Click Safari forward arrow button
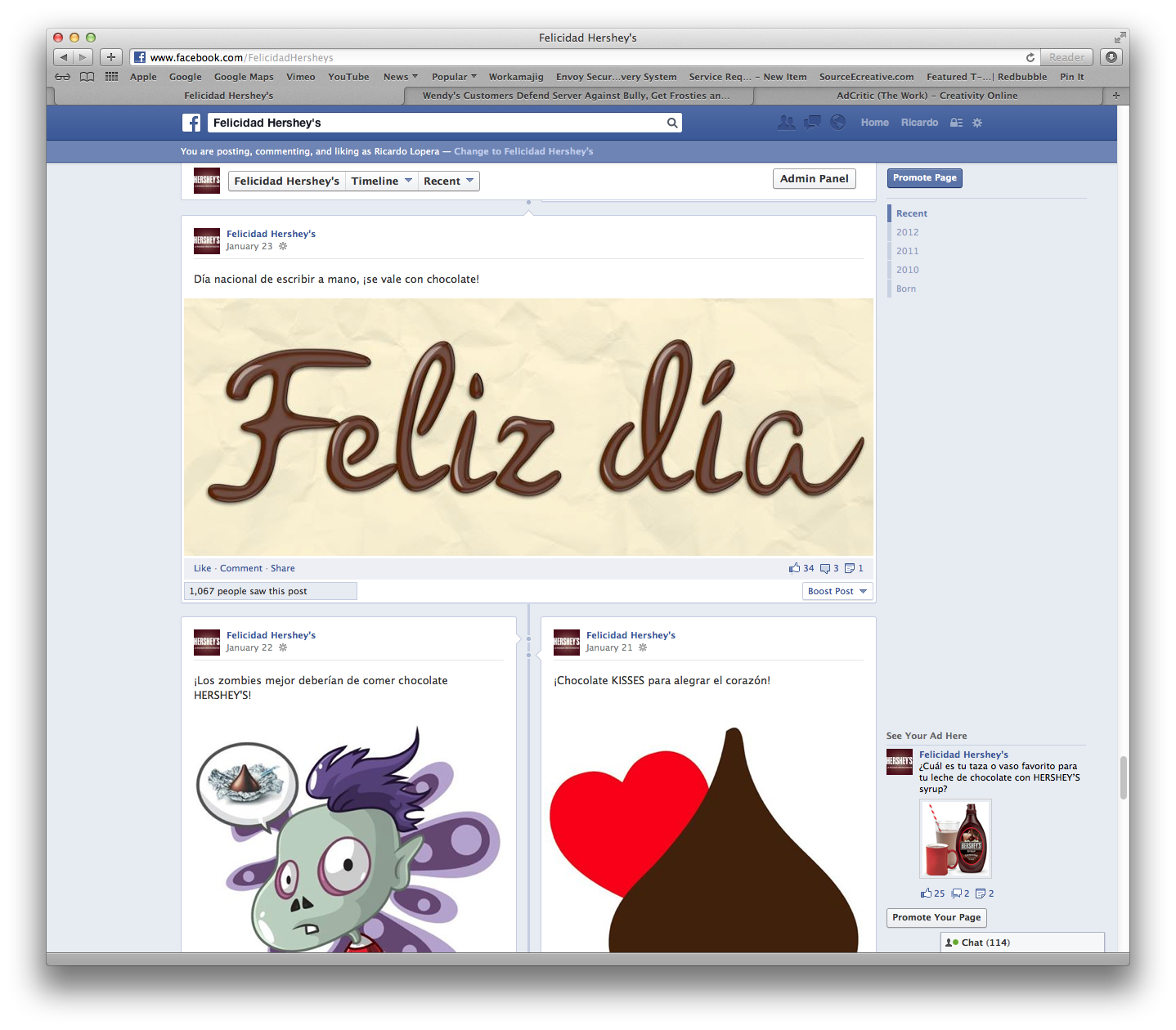1176x1030 pixels. [83, 57]
